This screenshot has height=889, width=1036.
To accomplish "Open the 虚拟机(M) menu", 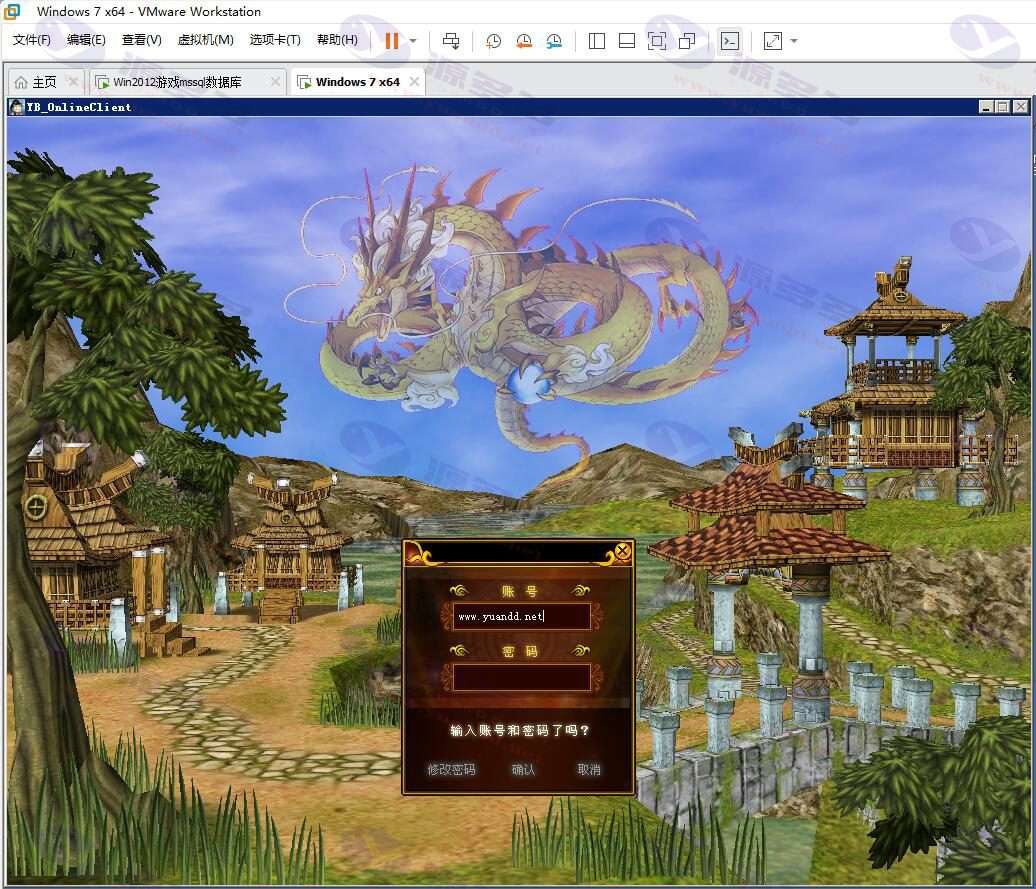I will coord(205,40).
